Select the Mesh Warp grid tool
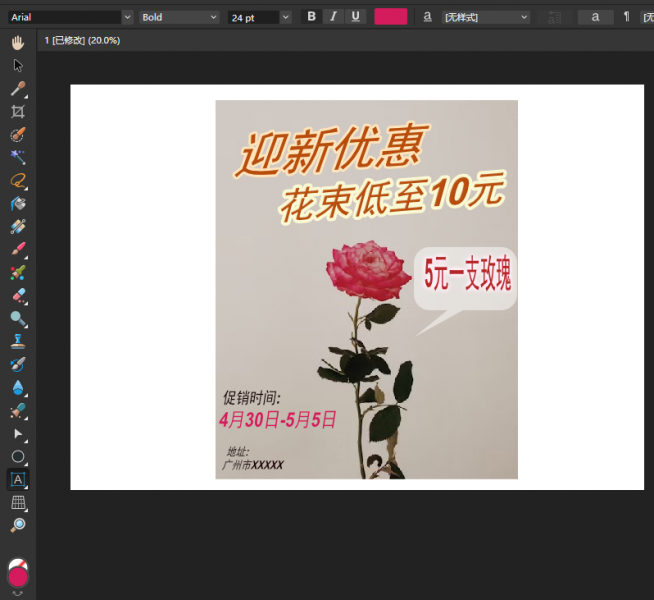654x600 pixels. pos(18,502)
